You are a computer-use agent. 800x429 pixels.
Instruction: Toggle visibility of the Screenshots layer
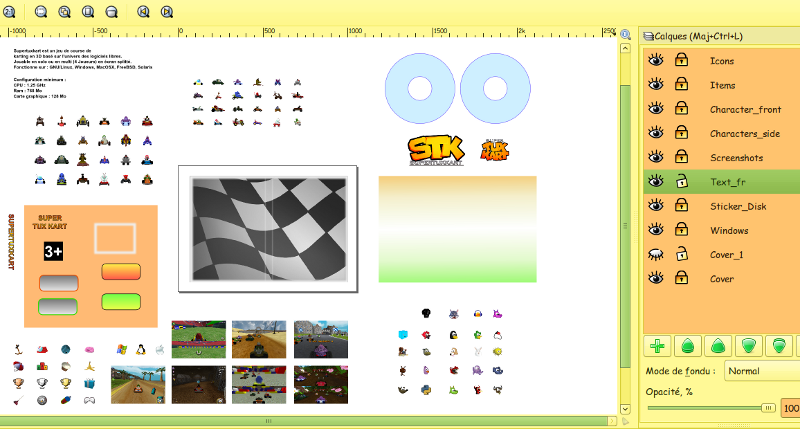[656, 157]
